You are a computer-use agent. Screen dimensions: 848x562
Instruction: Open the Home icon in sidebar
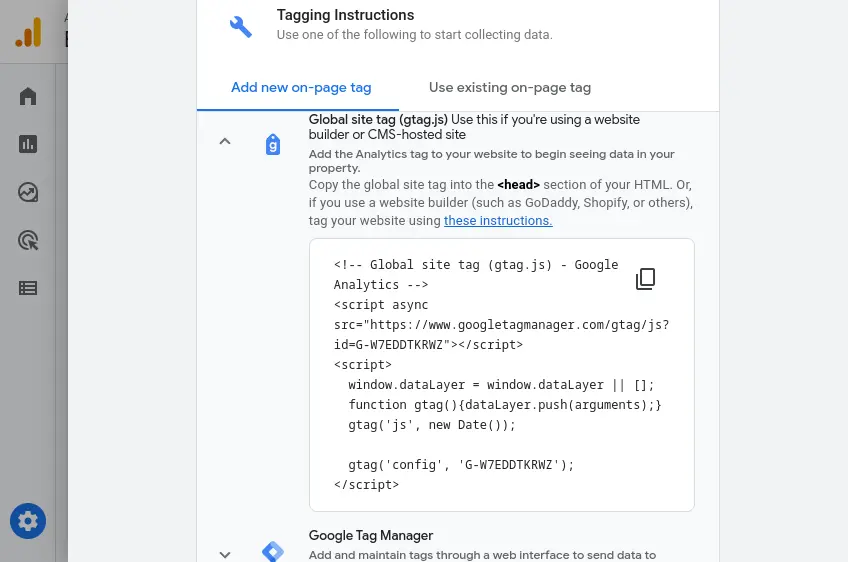pyautogui.click(x=28, y=96)
